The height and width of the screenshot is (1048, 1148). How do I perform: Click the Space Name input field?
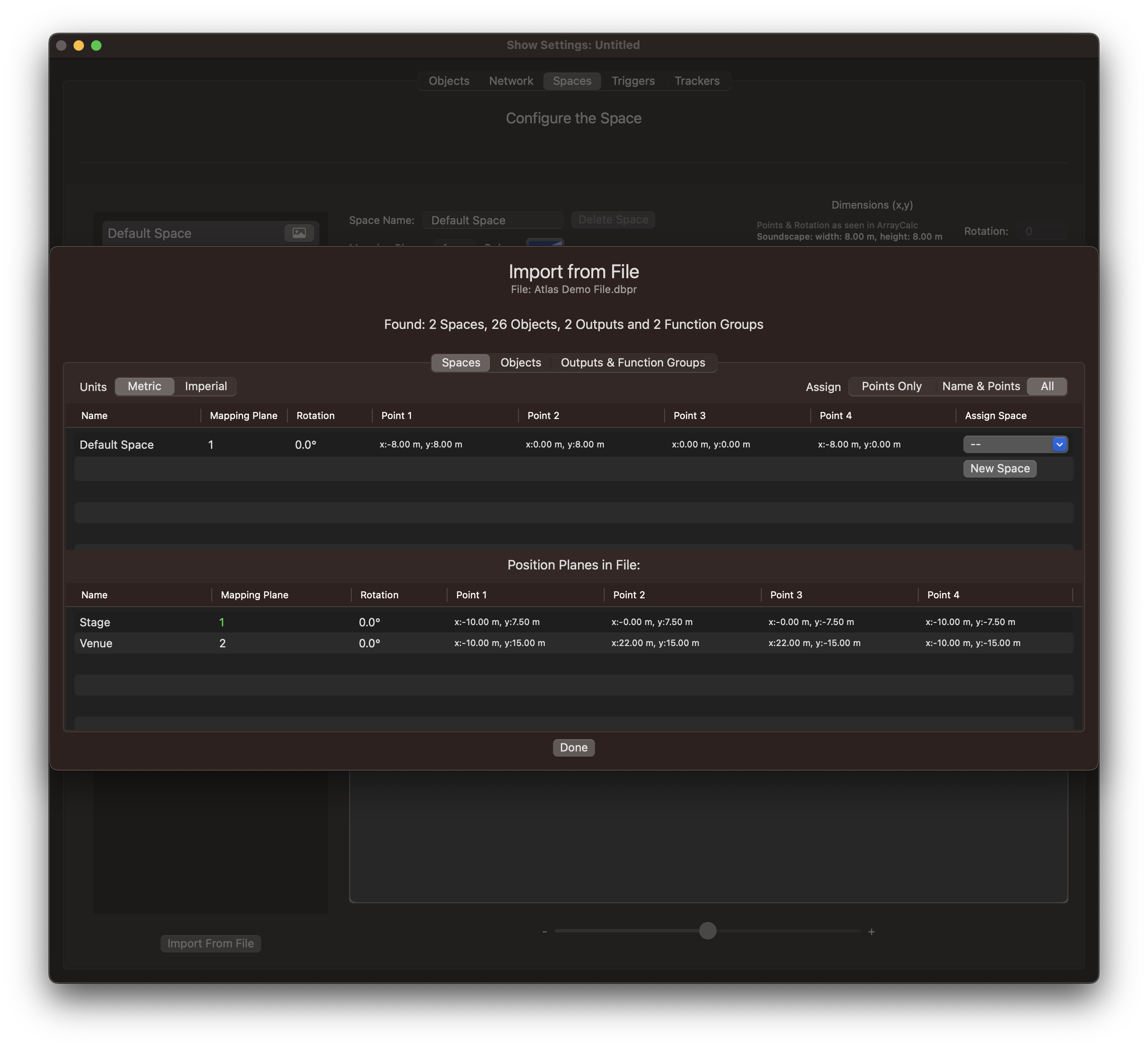(x=493, y=220)
